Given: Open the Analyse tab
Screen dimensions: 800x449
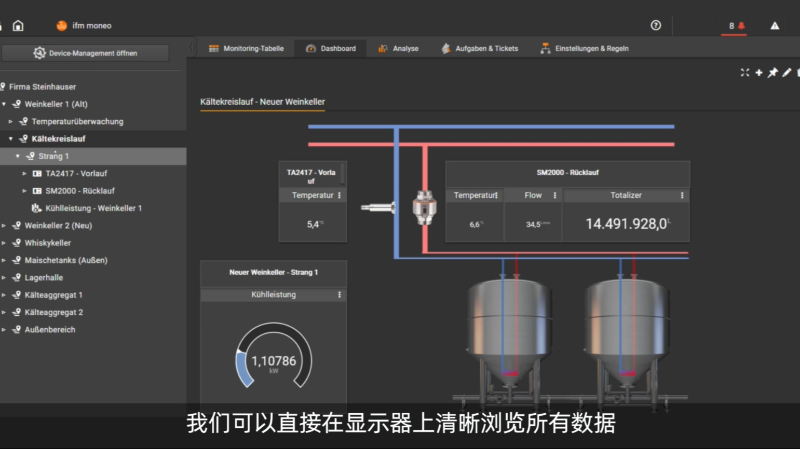Looking at the screenshot, I should pos(398,48).
